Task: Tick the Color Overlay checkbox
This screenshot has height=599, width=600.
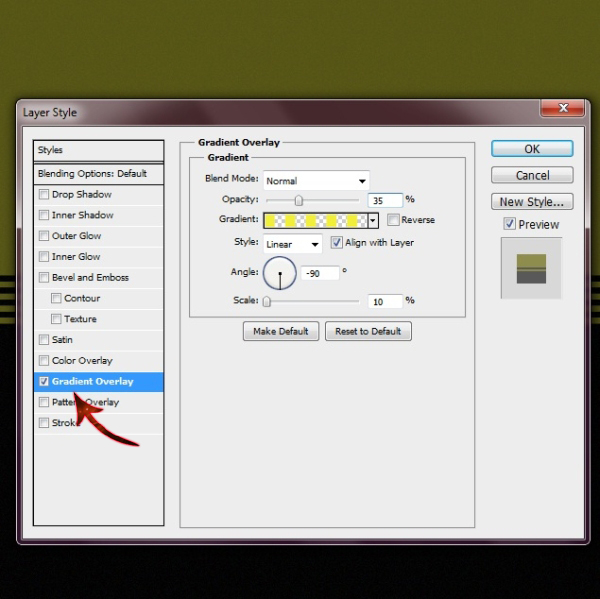Action: point(44,361)
